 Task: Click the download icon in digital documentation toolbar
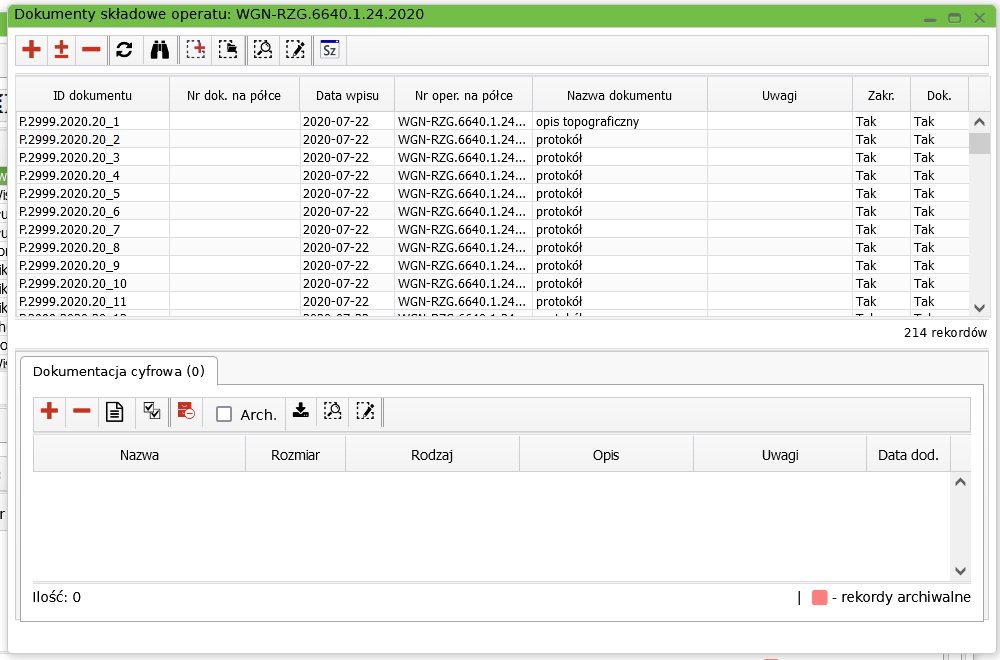(300, 411)
